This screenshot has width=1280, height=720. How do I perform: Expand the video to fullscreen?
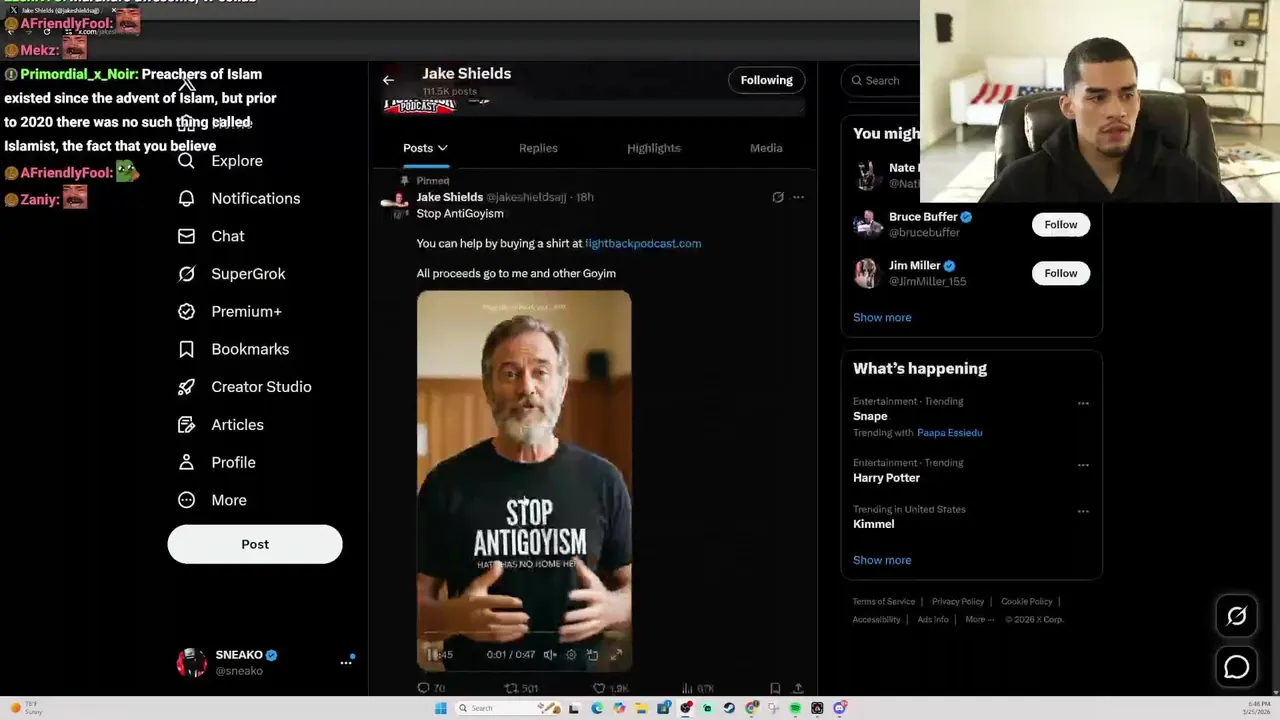click(x=616, y=654)
